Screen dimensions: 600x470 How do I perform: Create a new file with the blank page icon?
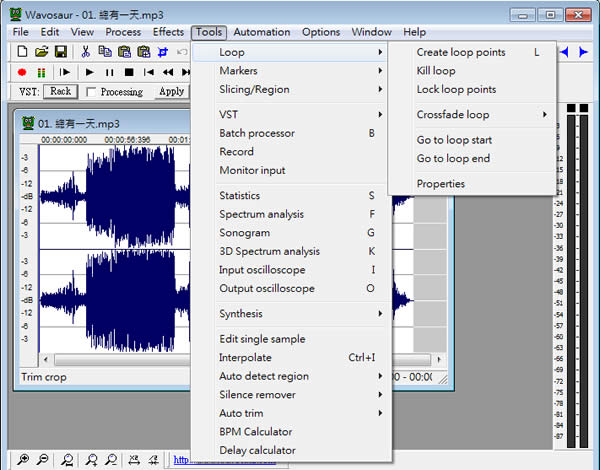point(23,51)
